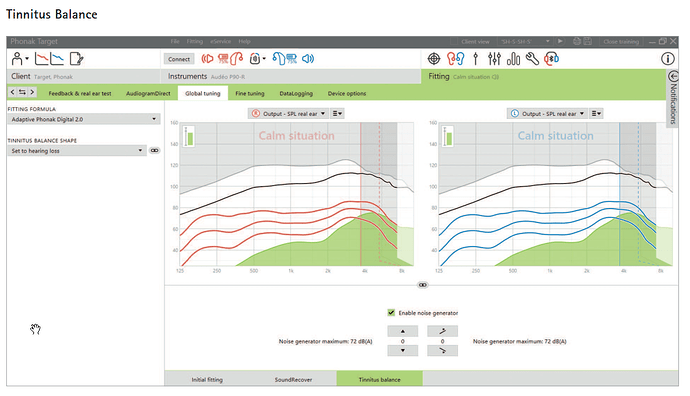Click the info circle icon

pos(668,59)
